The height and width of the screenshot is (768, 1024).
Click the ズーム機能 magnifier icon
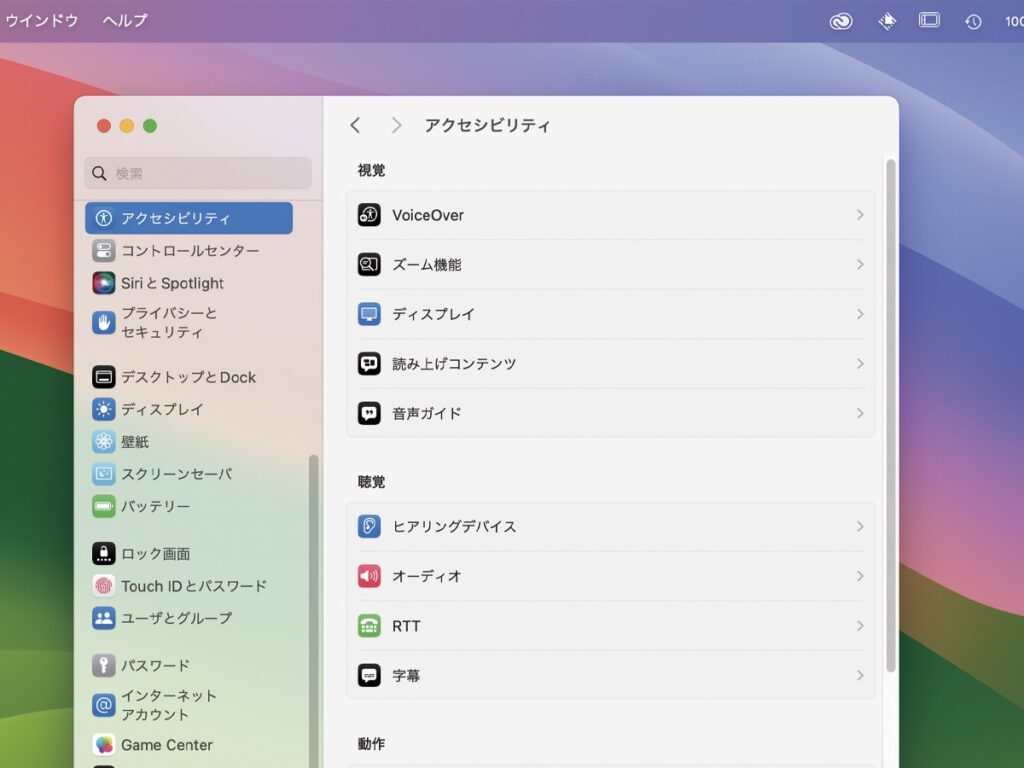tap(369, 264)
